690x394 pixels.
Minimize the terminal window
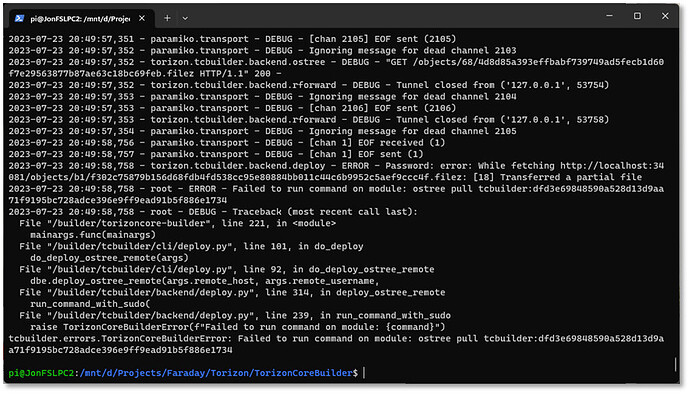[x=609, y=16]
